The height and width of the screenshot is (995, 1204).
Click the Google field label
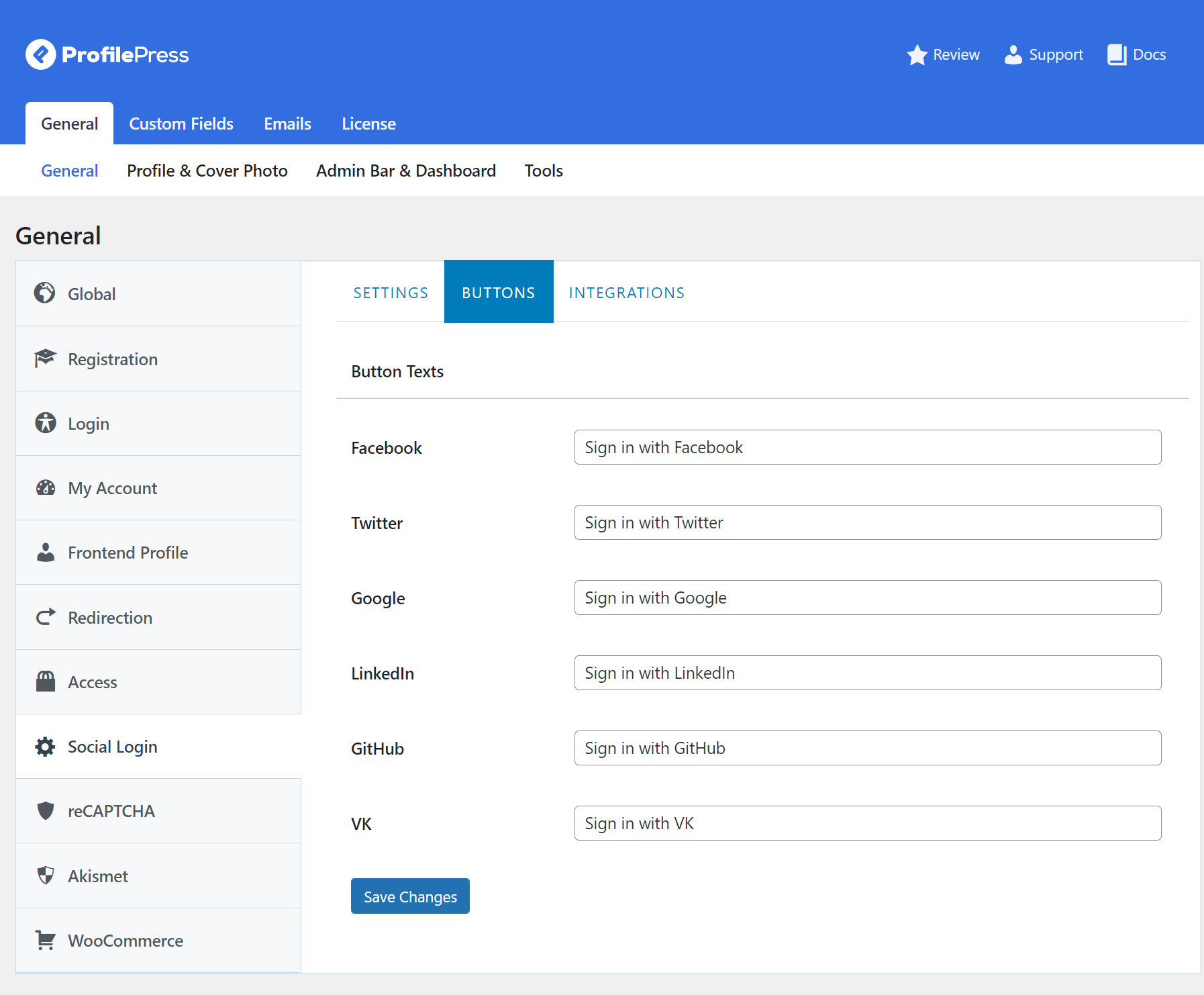[x=378, y=598]
